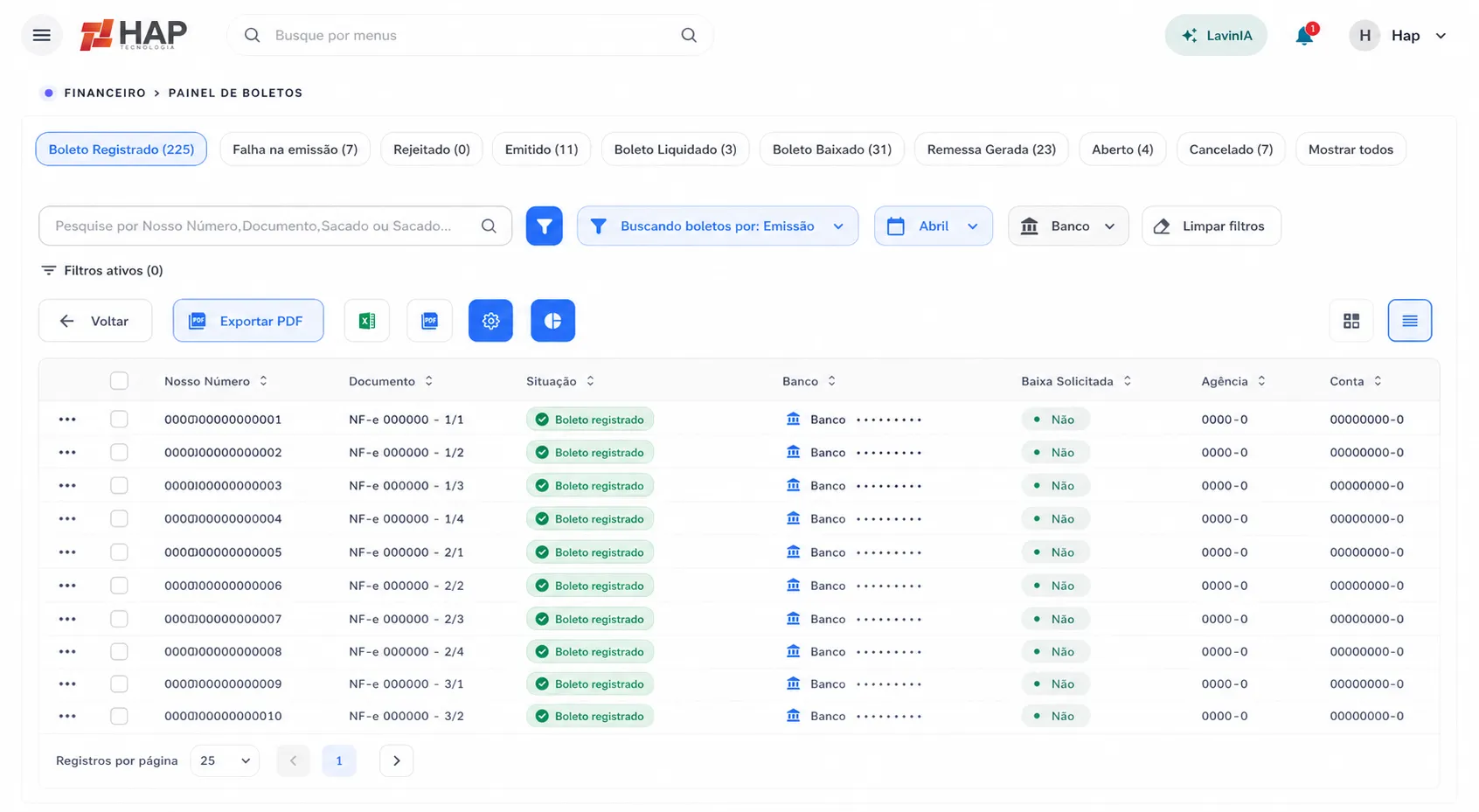Focus the Busque por menus search field
This screenshot has height=812, width=1479.
[x=470, y=35]
